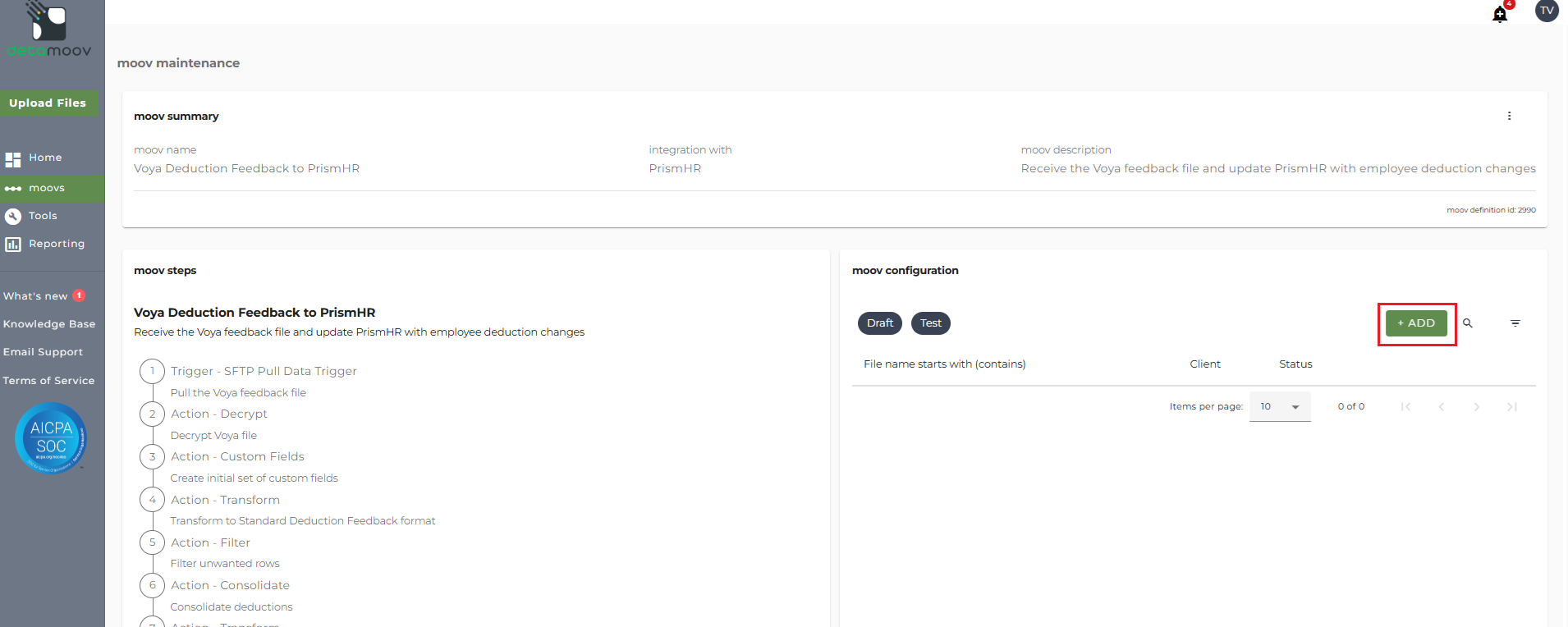Select step 3 circle in moov steps

152,456
